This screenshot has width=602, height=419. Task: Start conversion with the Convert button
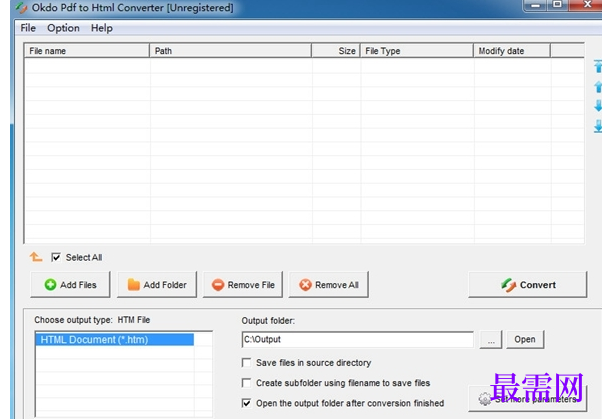[528, 285]
